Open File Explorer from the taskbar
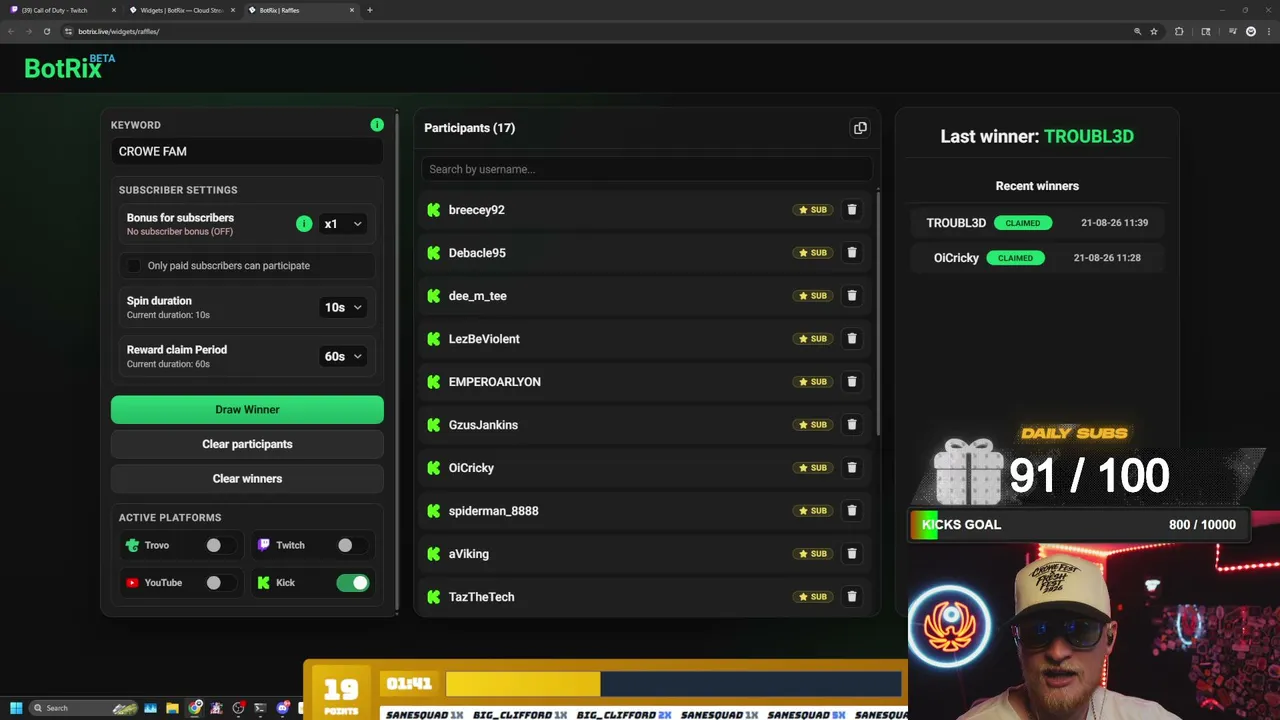 click(x=172, y=708)
